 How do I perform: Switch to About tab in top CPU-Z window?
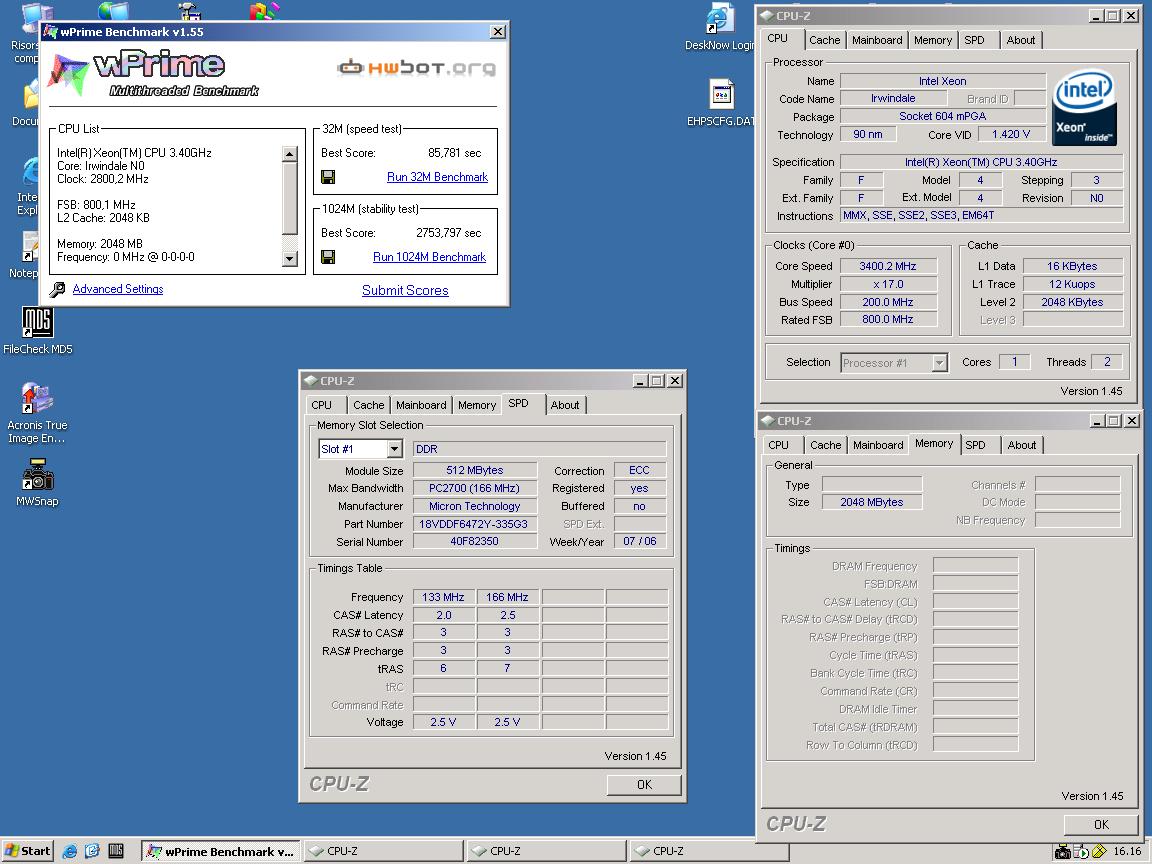1020,40
